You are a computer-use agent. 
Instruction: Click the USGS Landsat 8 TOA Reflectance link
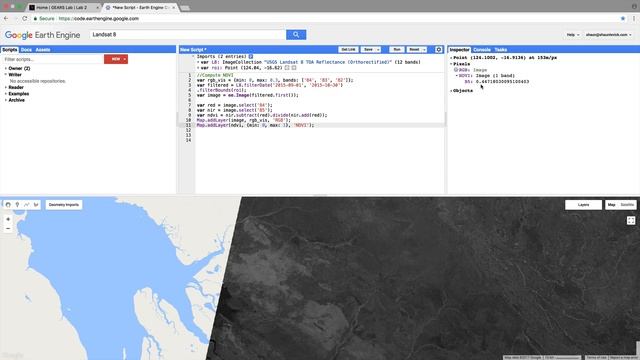click(328, 62)
